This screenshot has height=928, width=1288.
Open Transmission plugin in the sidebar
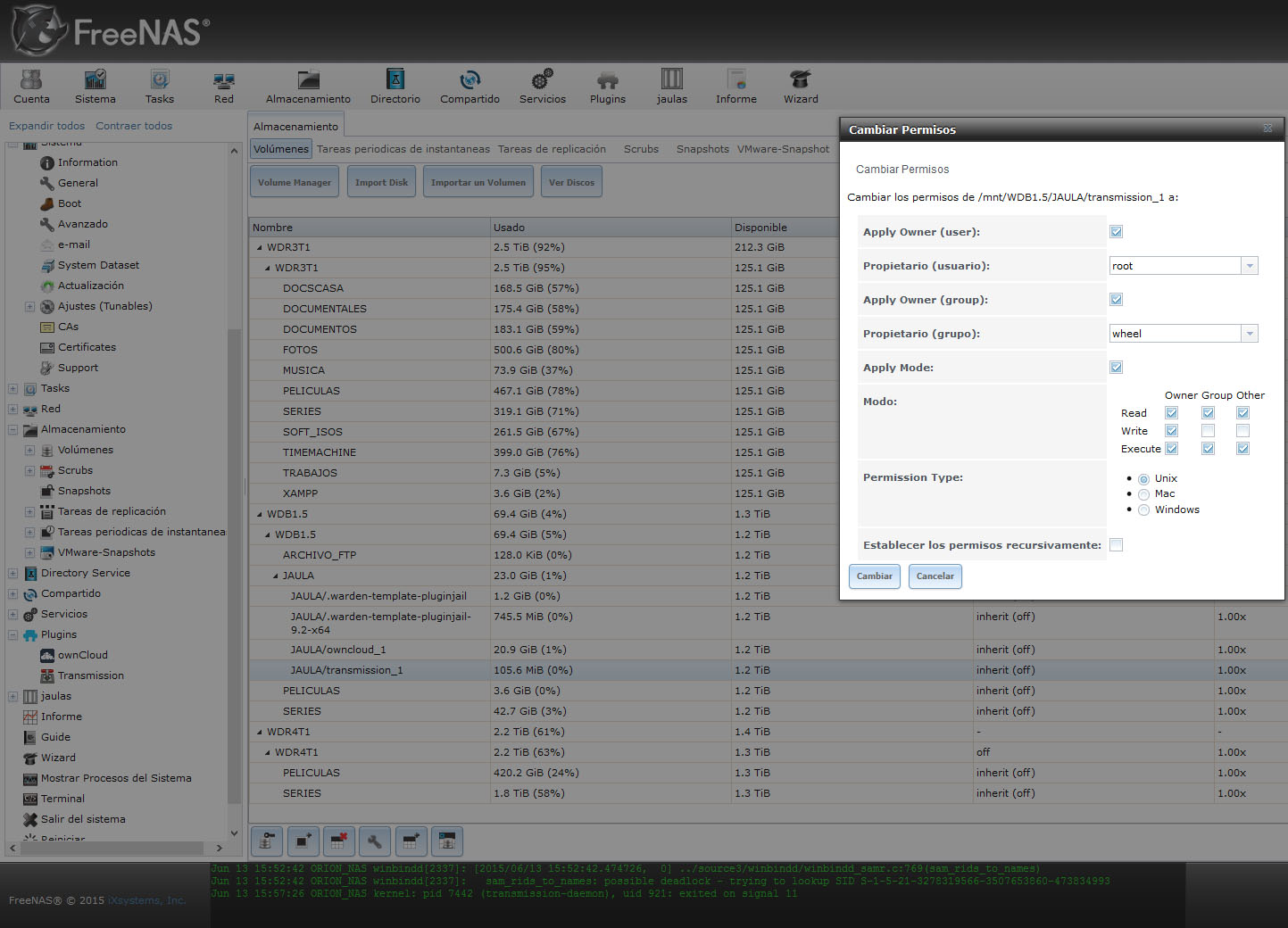click(x=90, y=675)
